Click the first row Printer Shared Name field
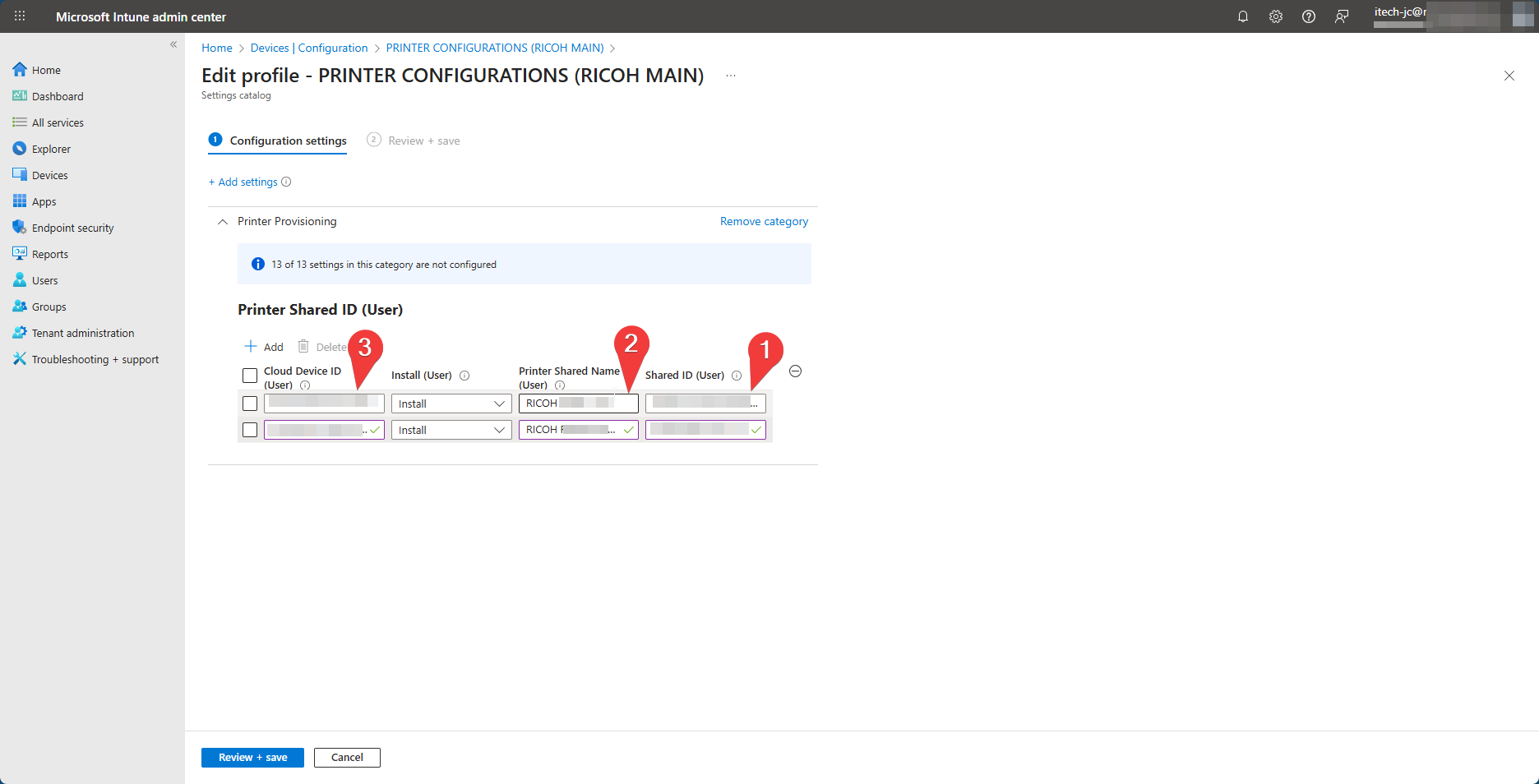Viewport: 1539px width, 784px height. tap(578, 404)
